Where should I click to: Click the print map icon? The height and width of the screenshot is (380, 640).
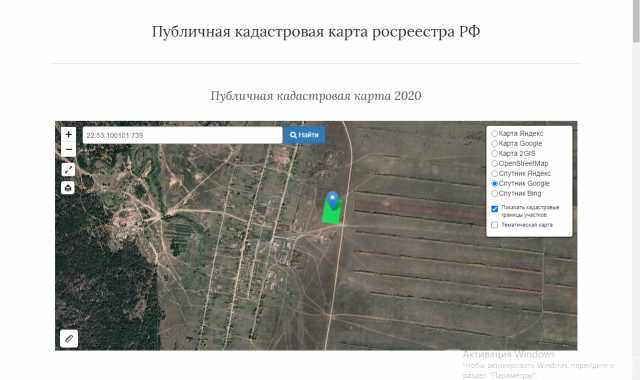68,187
